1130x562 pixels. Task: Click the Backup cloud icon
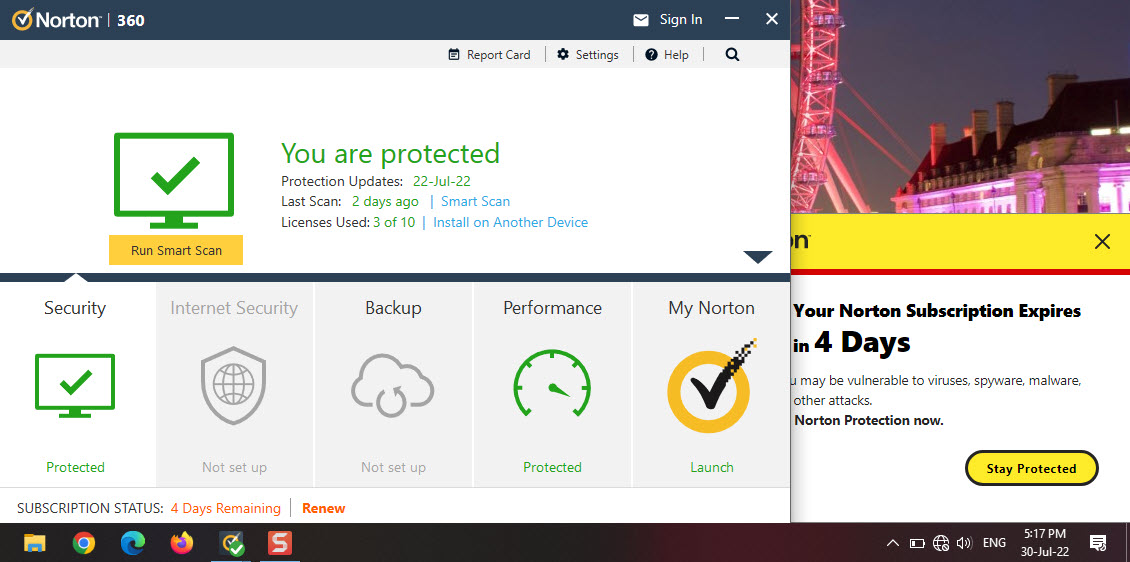click(393, 385)
